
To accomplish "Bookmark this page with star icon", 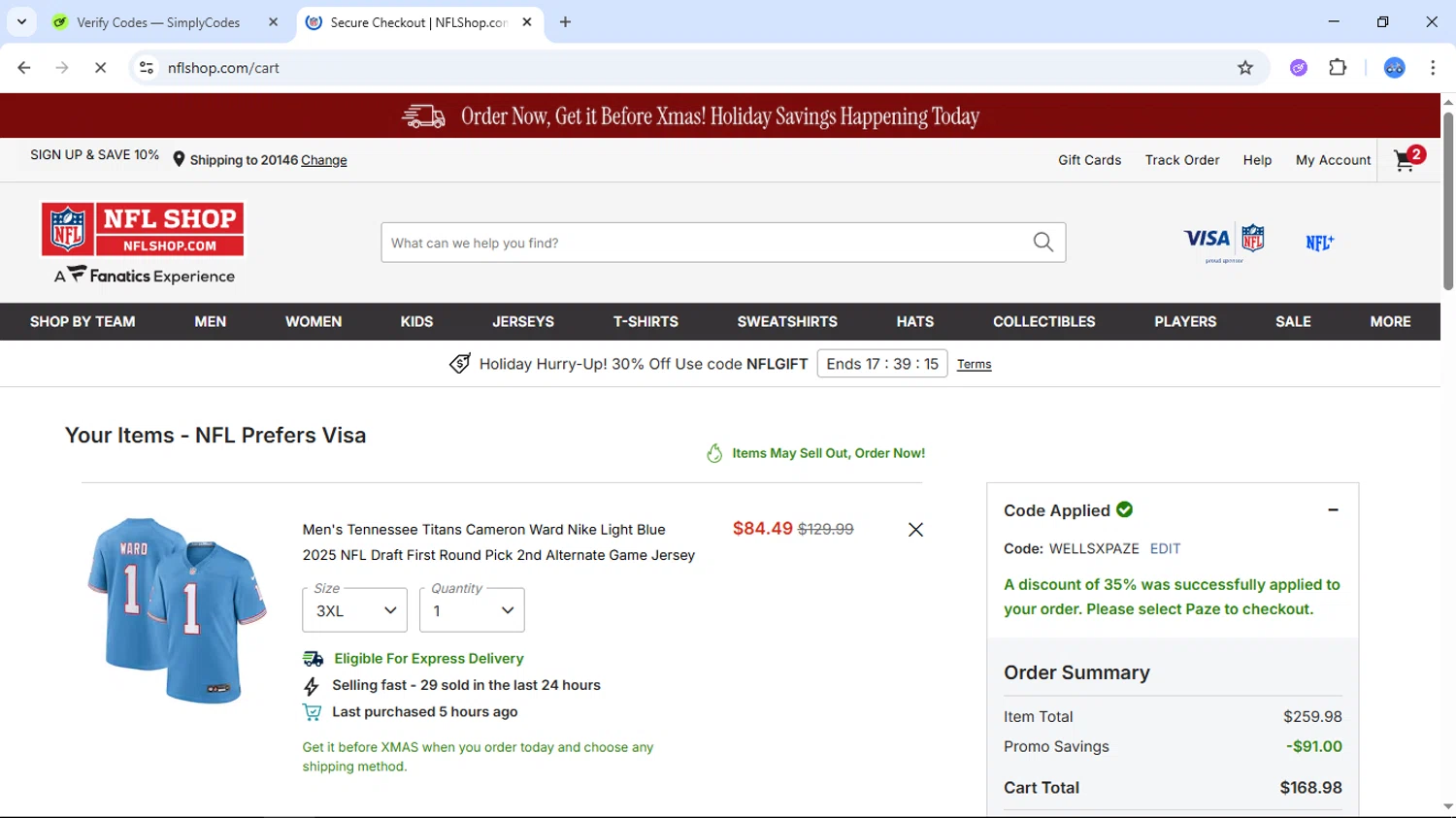I will tap(1245, 67).
